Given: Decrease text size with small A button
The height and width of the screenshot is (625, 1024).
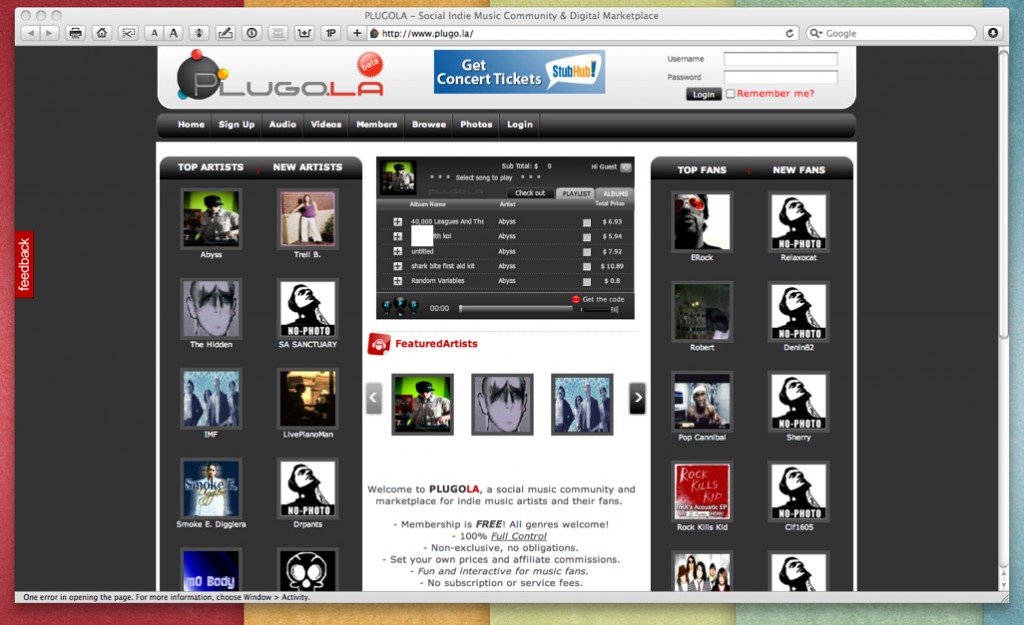Looking at the screenshot, I should [x=154, y=33].
